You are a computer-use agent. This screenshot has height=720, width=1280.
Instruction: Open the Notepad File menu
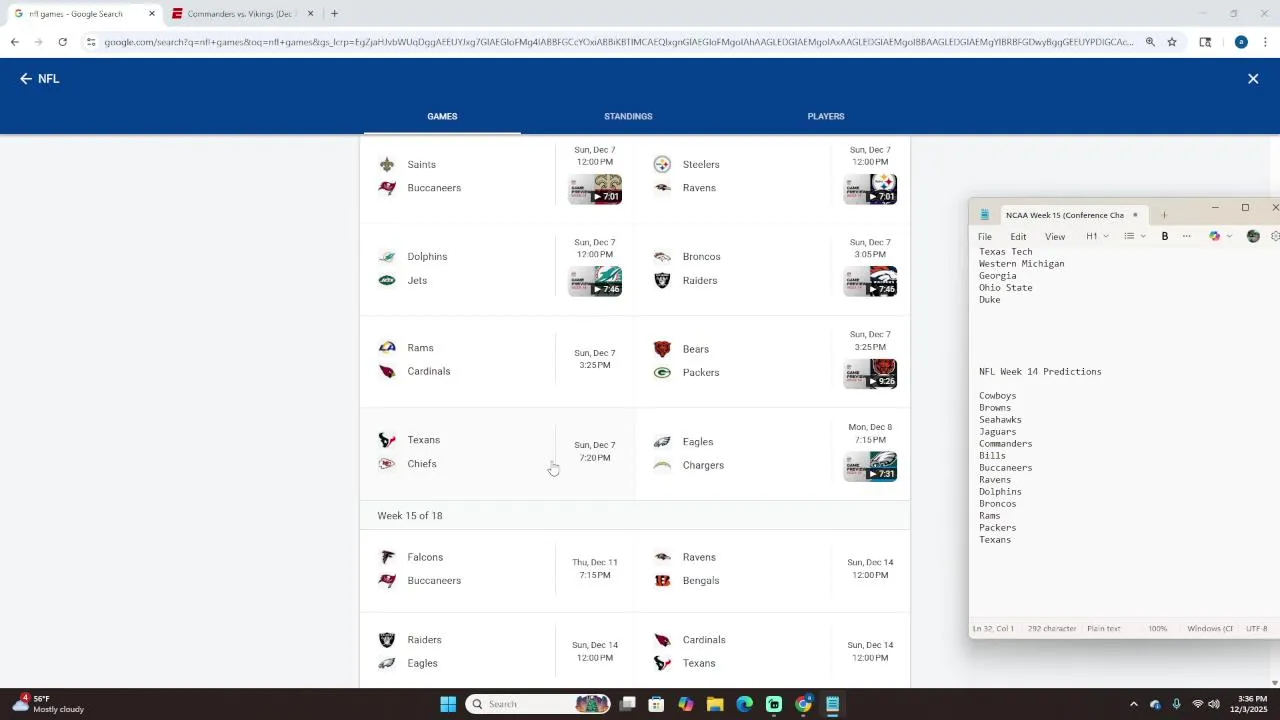click(x=985, y=237)
